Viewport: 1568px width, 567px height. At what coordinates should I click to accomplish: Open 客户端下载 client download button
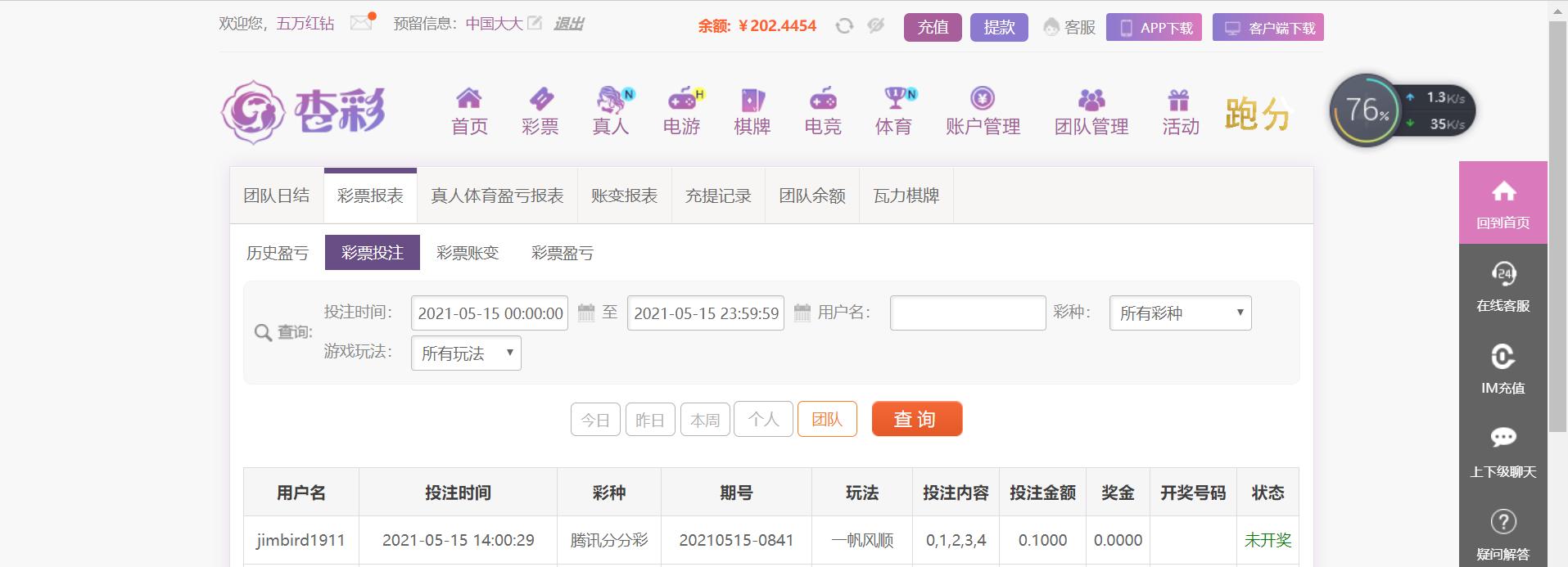coord(1268,27)
